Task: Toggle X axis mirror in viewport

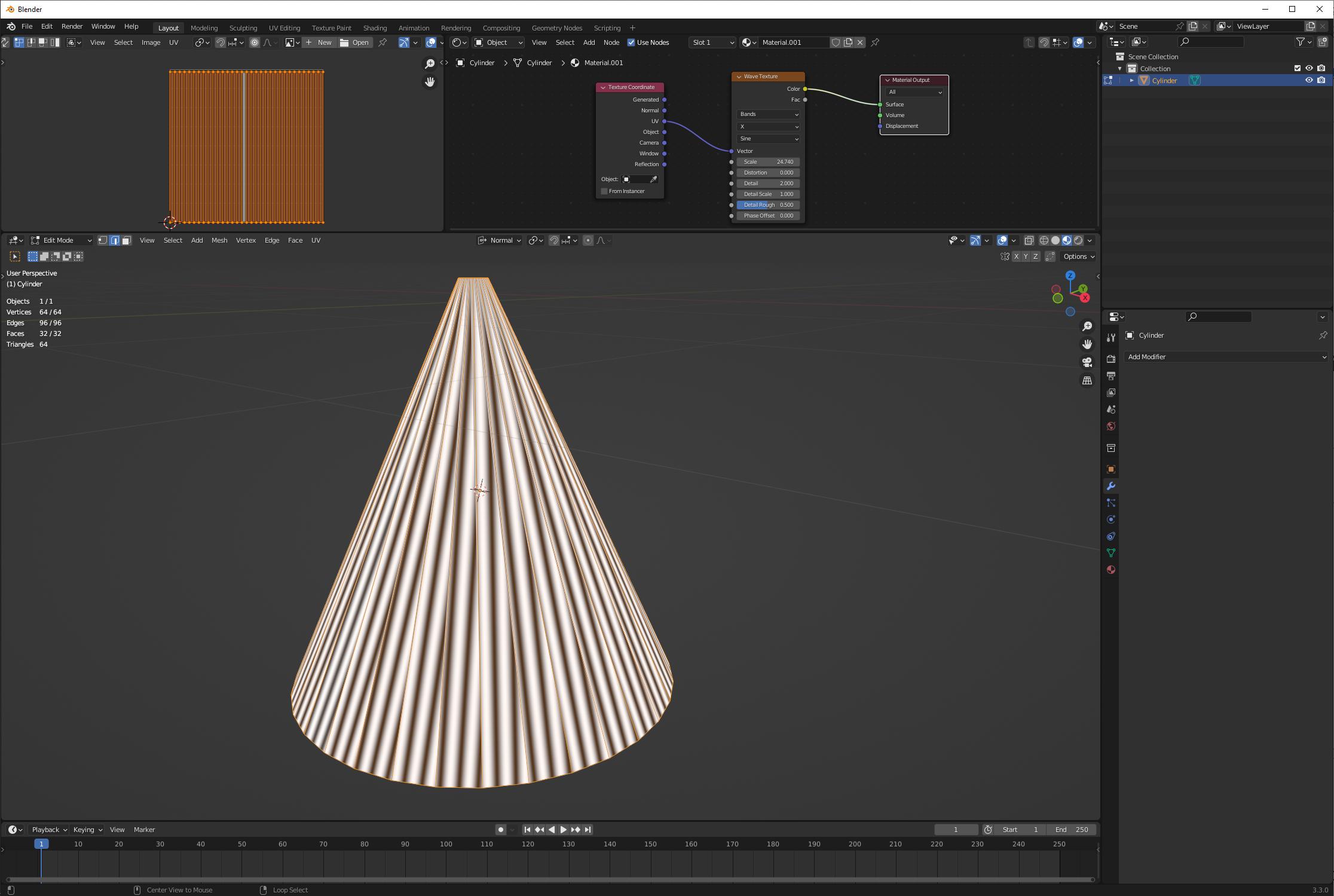Action: (1016, 256)
